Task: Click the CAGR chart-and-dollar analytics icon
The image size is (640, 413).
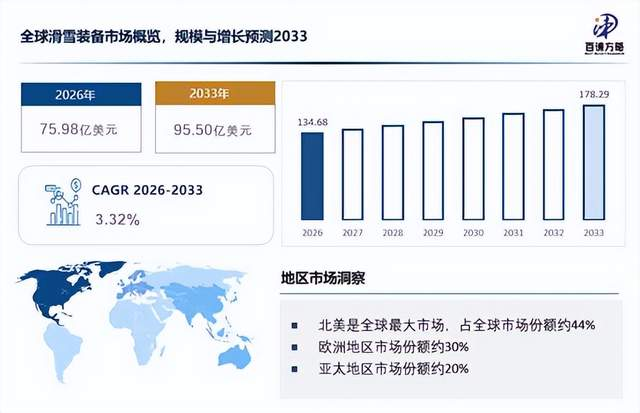Action: [63, 202]
